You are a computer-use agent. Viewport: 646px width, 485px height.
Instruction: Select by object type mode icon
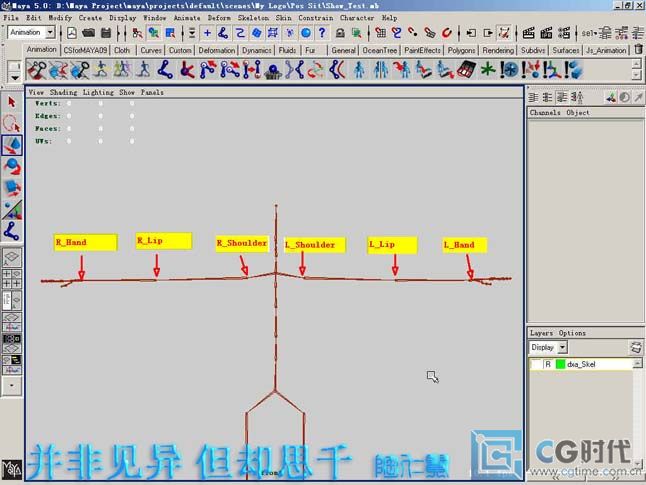tap(154, 33)
